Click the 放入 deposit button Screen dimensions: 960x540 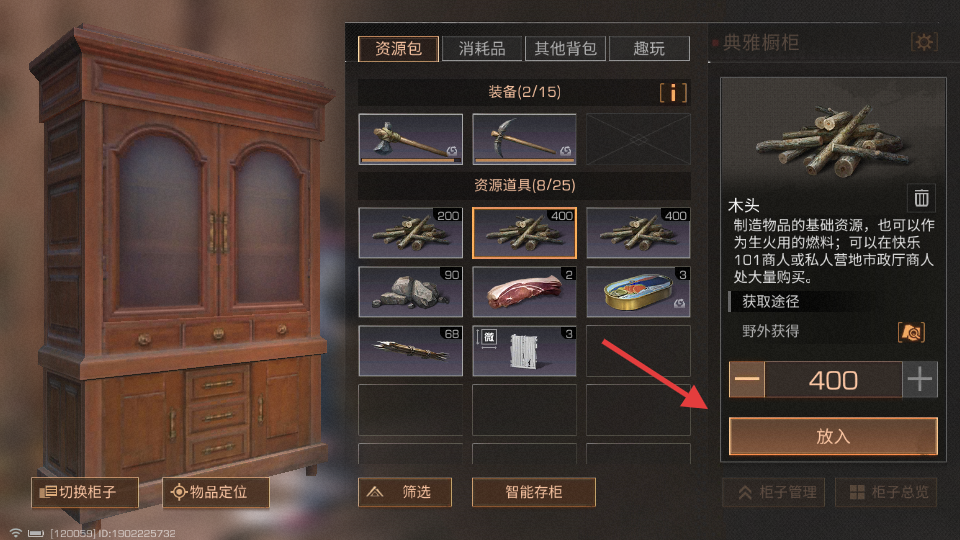[x=833, y=436]
